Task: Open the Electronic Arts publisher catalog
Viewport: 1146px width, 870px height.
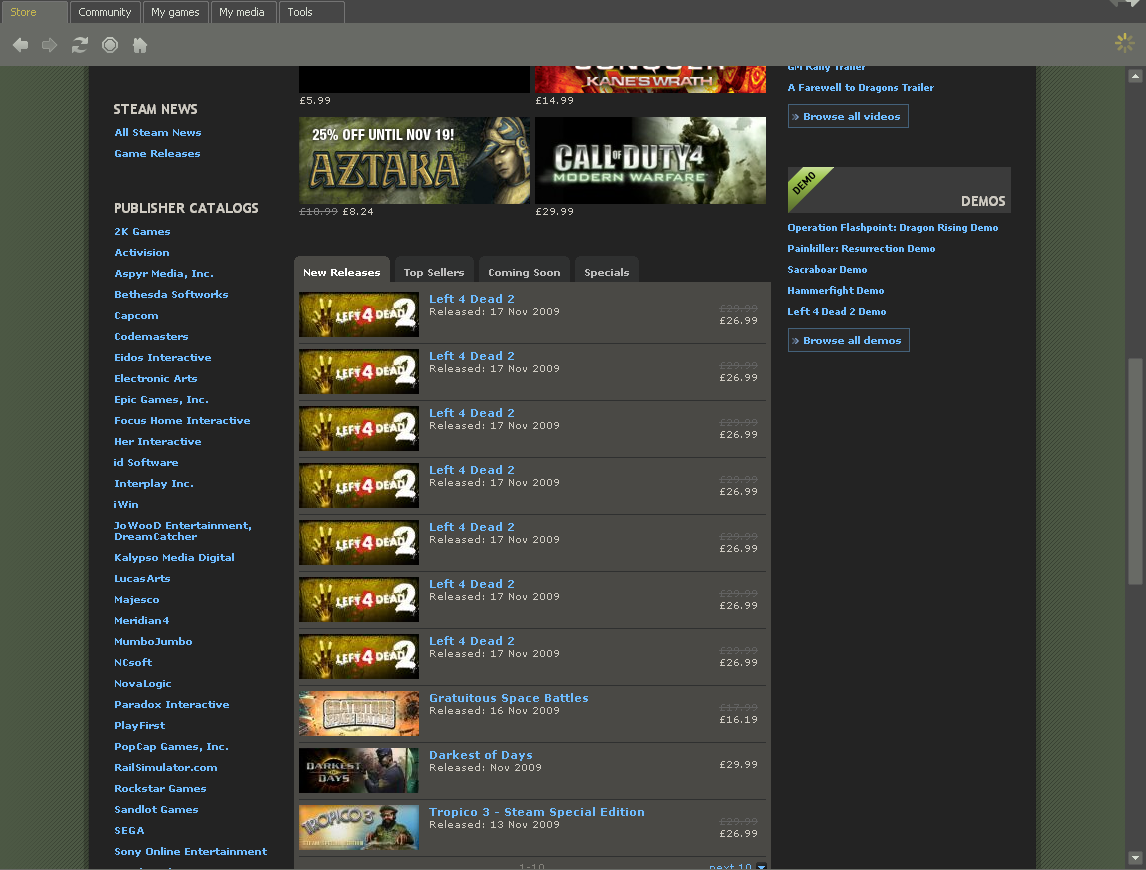Action: (x=156, y=378)
